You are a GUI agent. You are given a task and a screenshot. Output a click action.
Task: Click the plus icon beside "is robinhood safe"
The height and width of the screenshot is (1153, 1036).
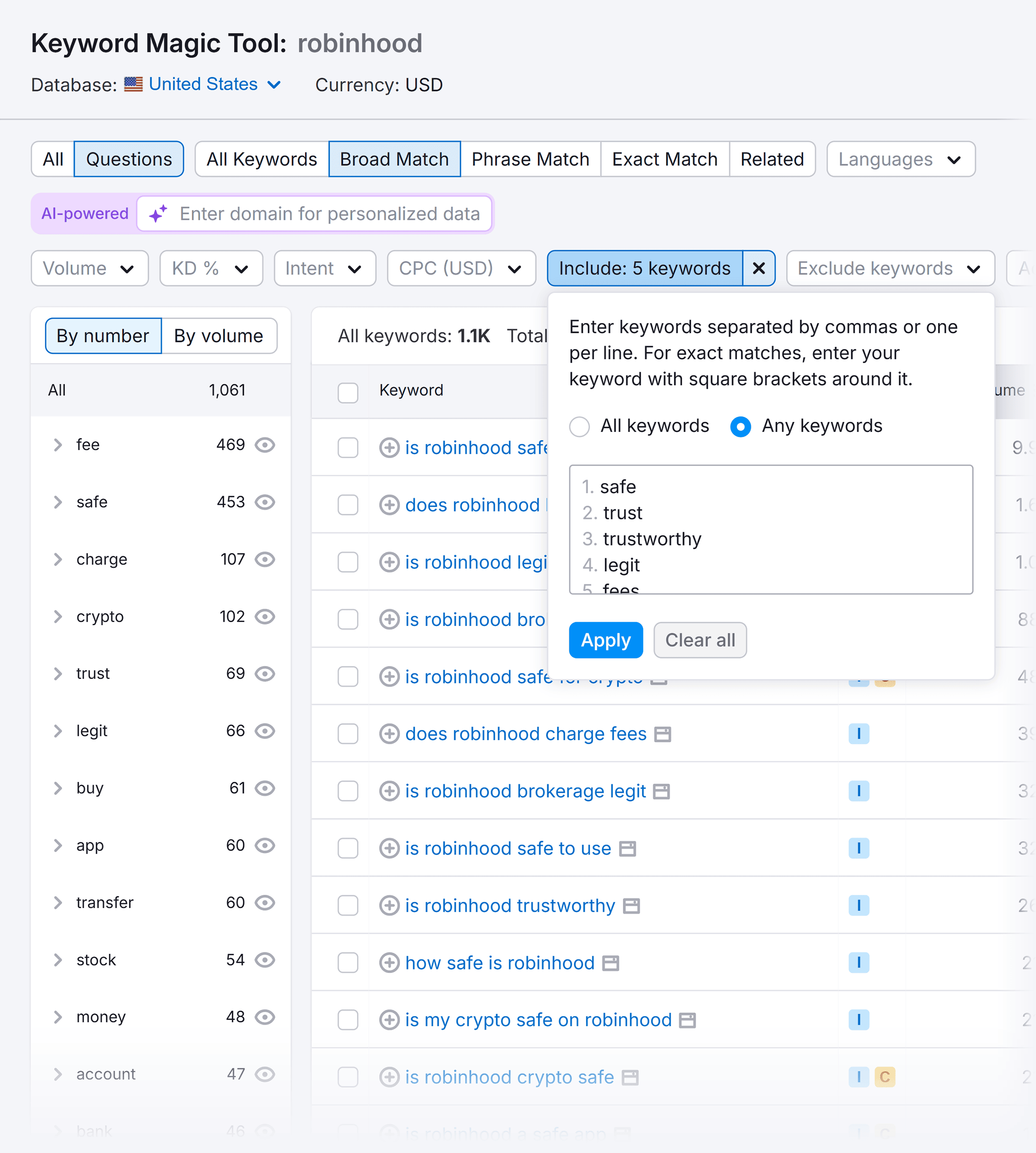(390, 448)
